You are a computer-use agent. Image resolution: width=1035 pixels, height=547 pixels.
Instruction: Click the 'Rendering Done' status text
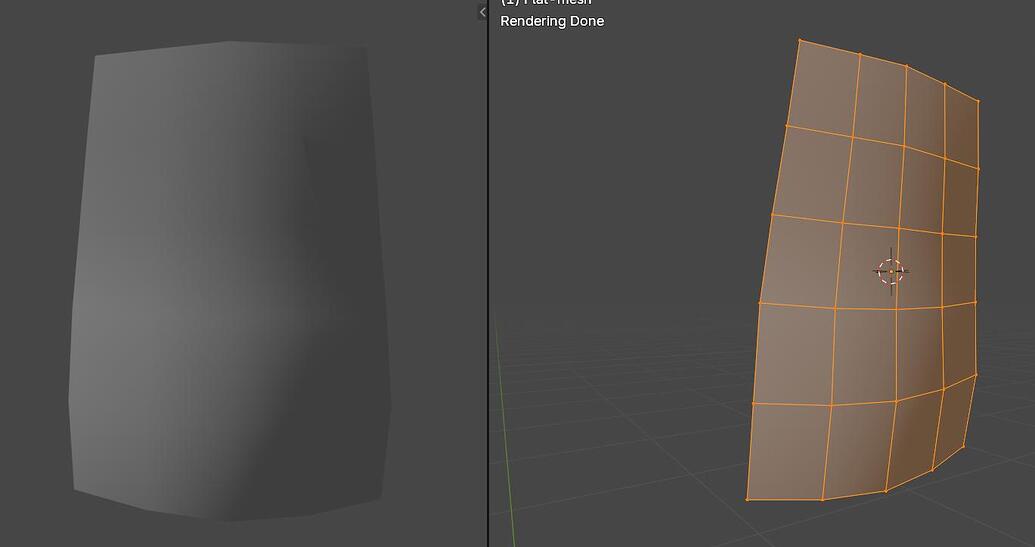tap(552, 21)
